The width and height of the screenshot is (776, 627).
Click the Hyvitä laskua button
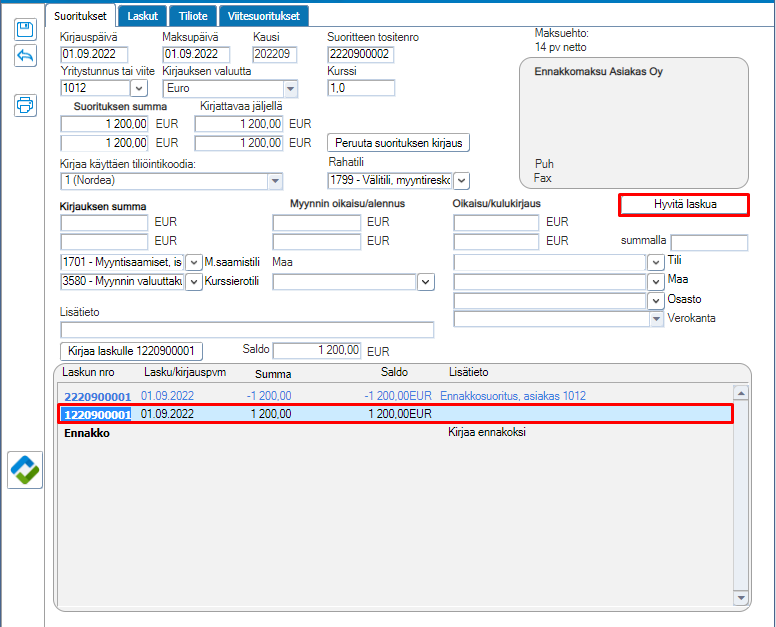(684, 204)
